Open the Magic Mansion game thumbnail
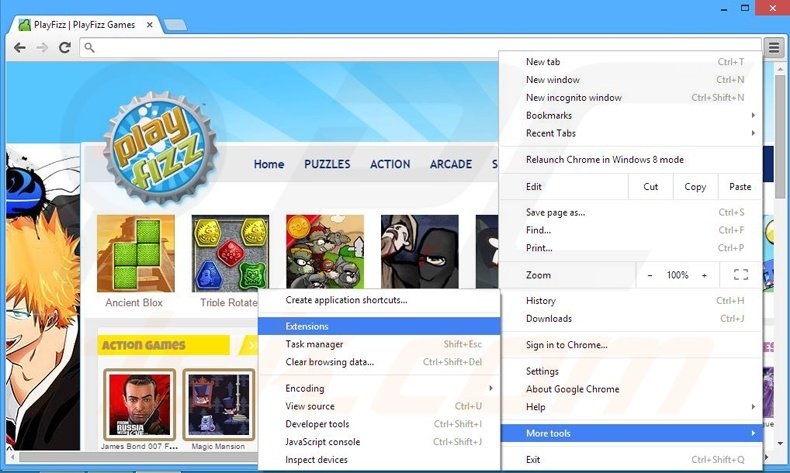 click(219, 404)
